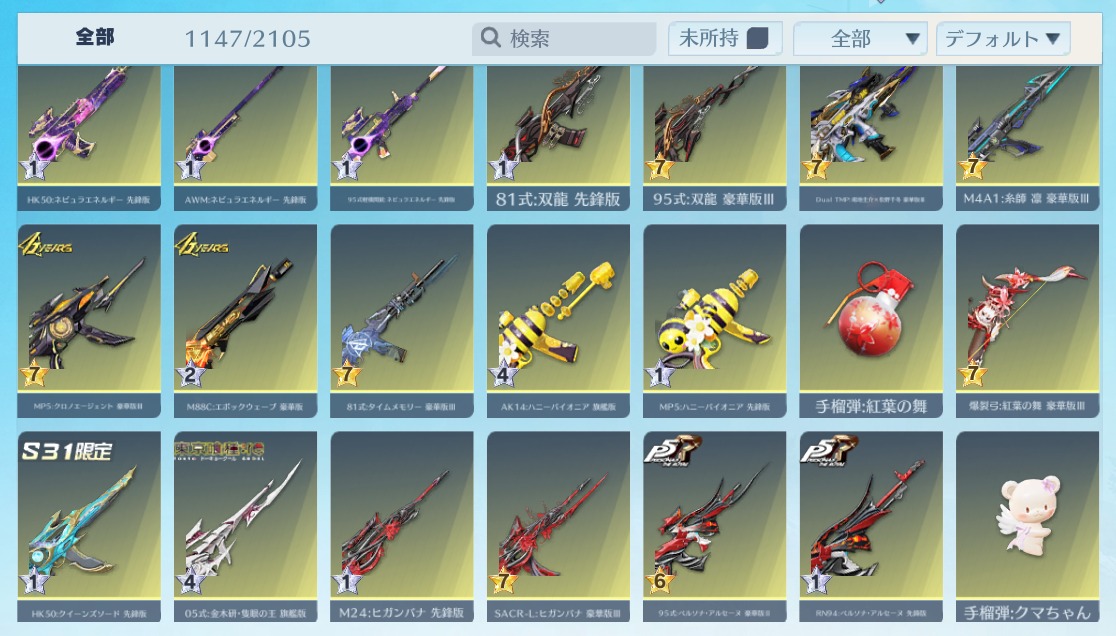Screen dimensions: 1116x636
Task: Toggle the 未所持 checkbox filter
Action: [757, 38]
